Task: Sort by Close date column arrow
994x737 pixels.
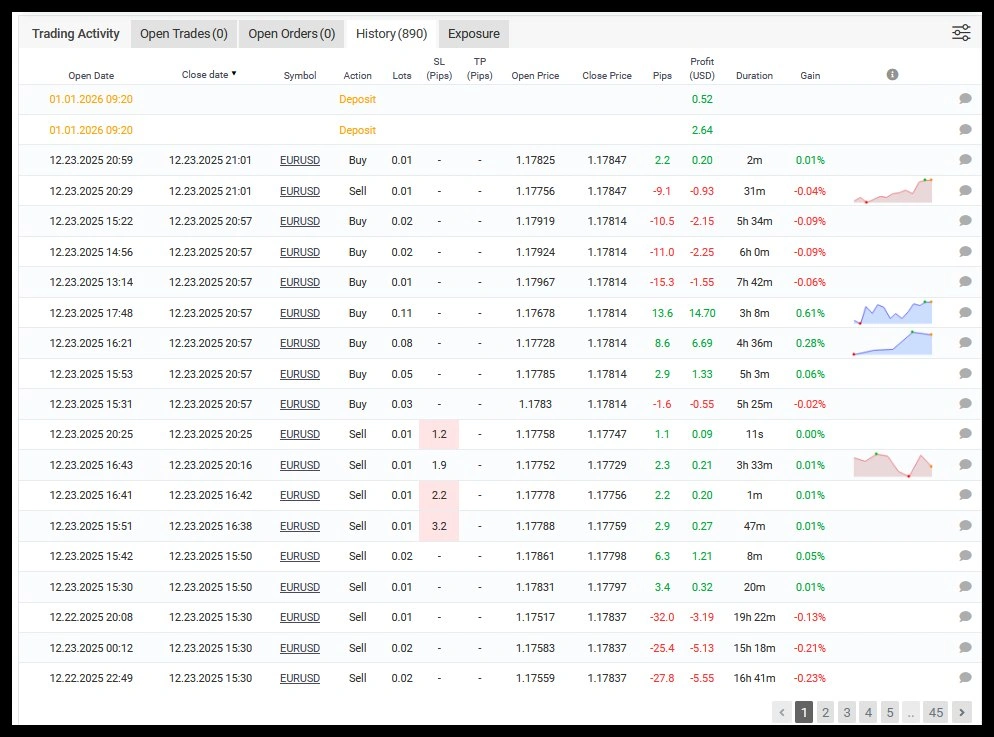Action: tap(234, 73)
